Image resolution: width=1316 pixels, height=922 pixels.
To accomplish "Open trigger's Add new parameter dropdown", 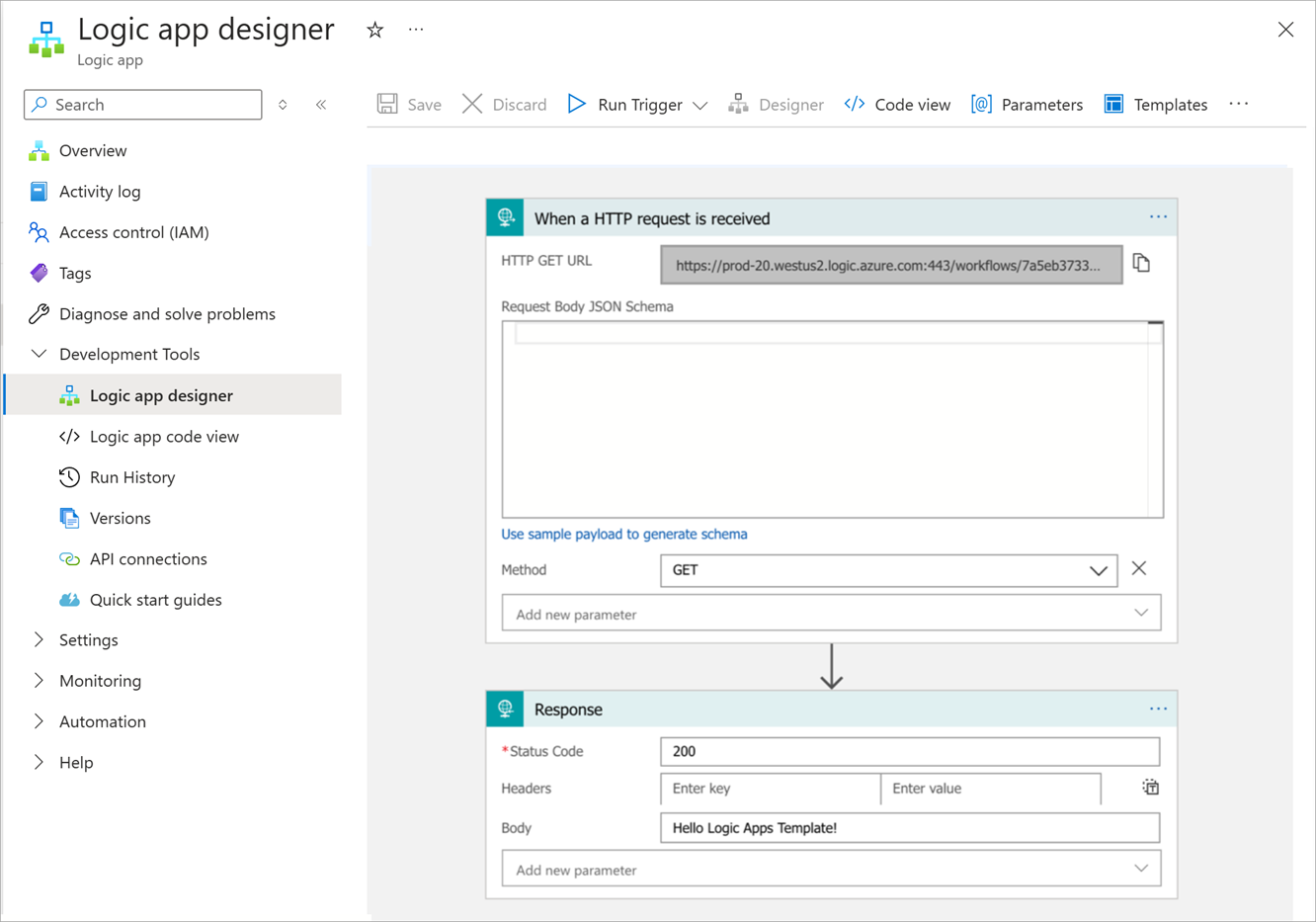I will pos(831,614).
